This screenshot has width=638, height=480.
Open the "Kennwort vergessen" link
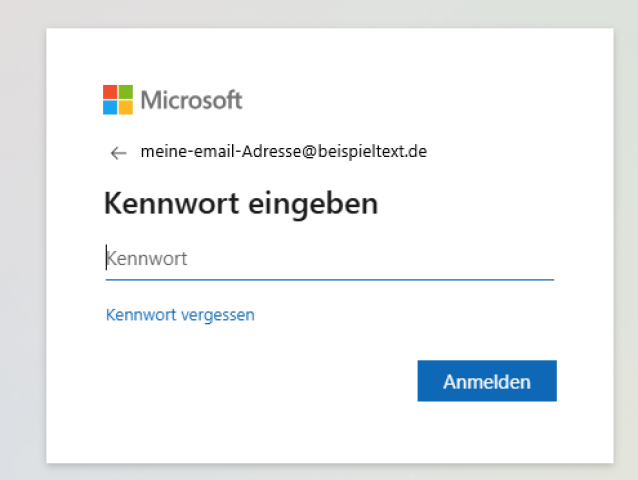180,315
